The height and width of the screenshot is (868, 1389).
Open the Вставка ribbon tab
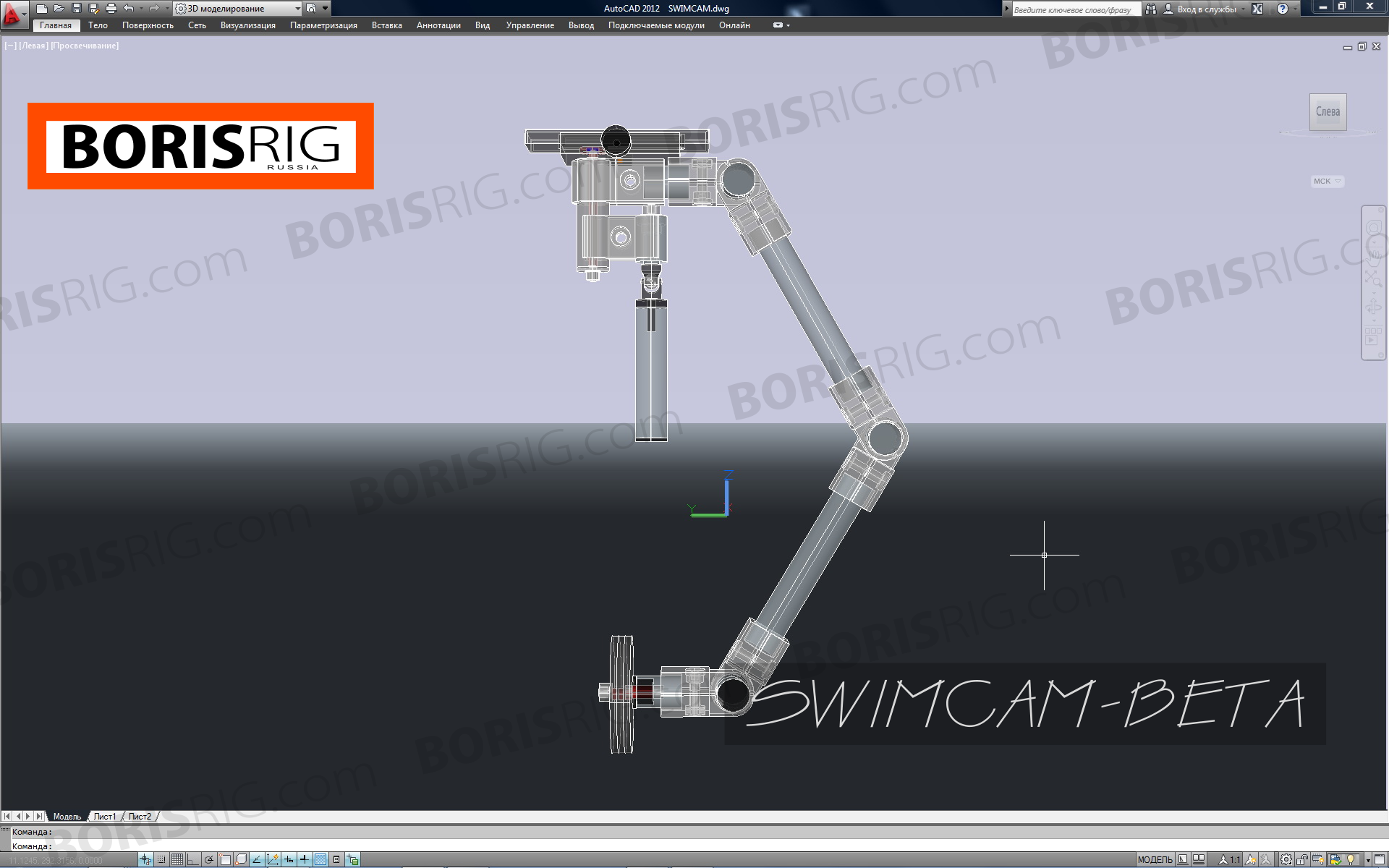(386, 25)
